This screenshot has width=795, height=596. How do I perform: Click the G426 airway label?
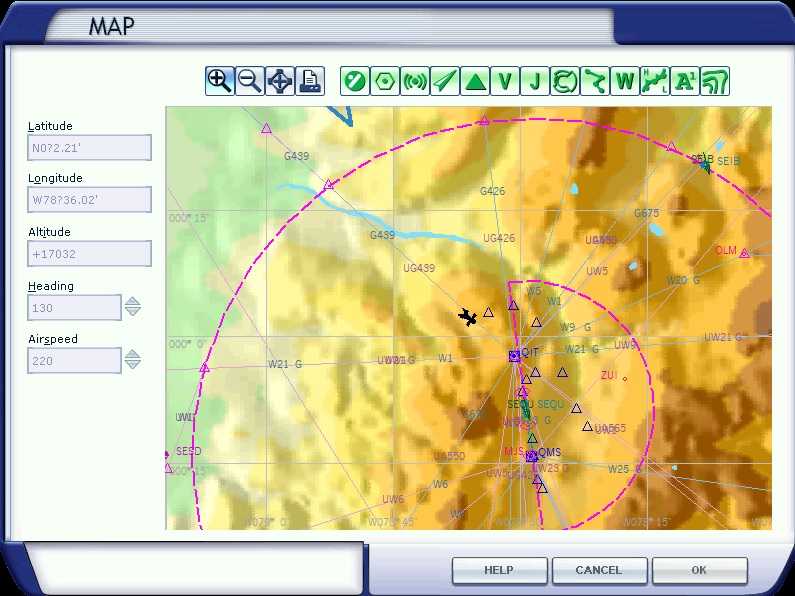[x=492, y=191]
